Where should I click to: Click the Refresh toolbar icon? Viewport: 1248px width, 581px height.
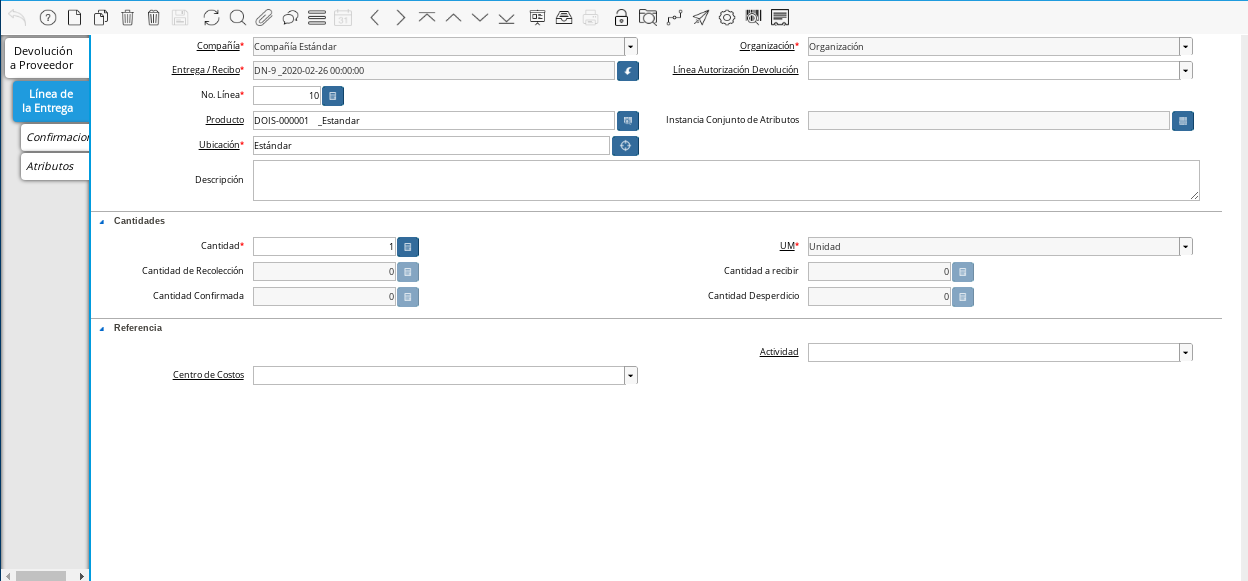tap(211, 17)
